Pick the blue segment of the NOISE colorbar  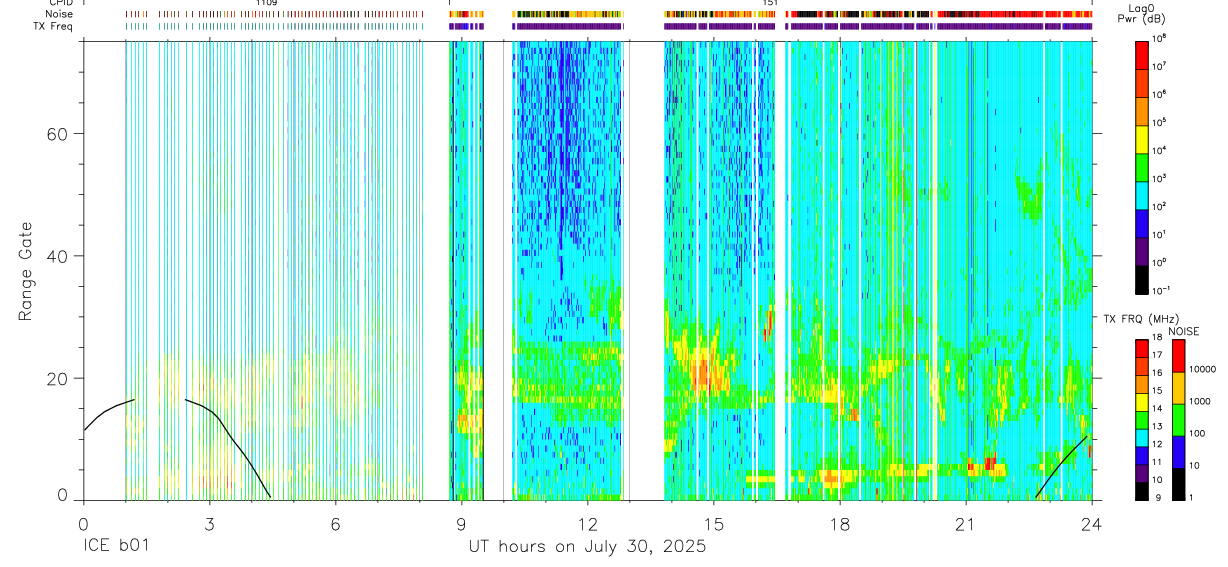coord(1178,451)
